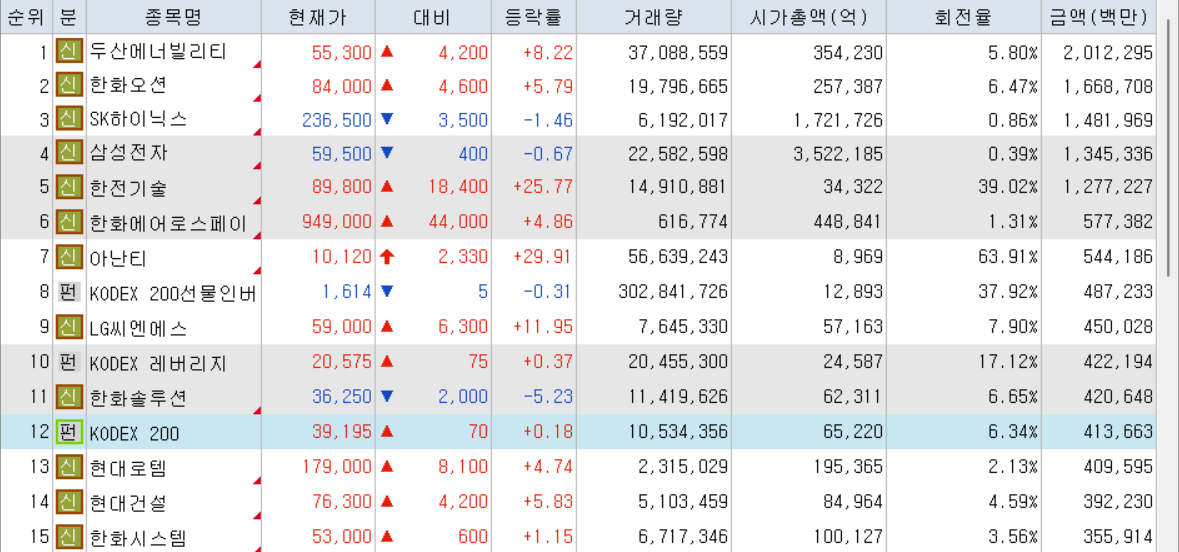Select stock name SK하이닉스
The height and width of the screenshot is (552, 1179).
point(138,120)
